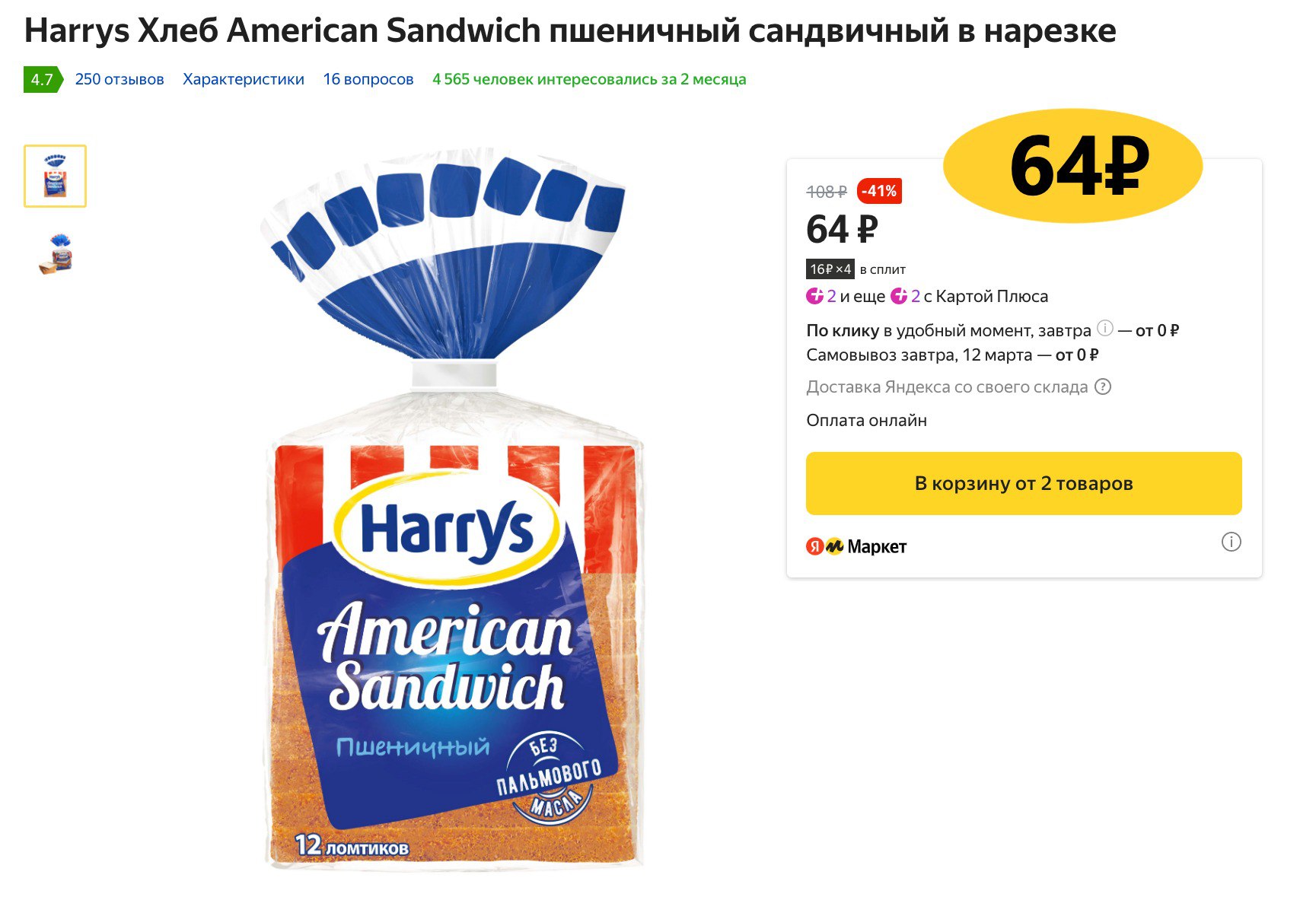Go to the Характеристики section
This screenshot has height=897, width=1316.
244,80
